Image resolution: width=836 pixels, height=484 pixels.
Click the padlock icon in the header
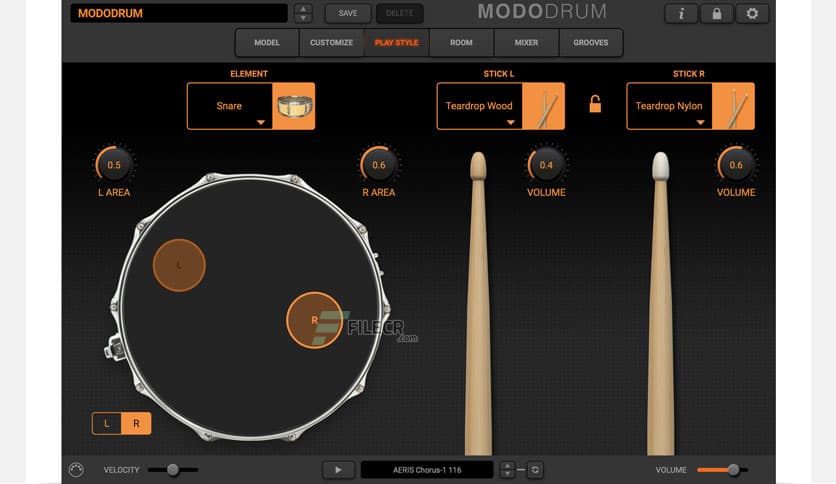717,14
